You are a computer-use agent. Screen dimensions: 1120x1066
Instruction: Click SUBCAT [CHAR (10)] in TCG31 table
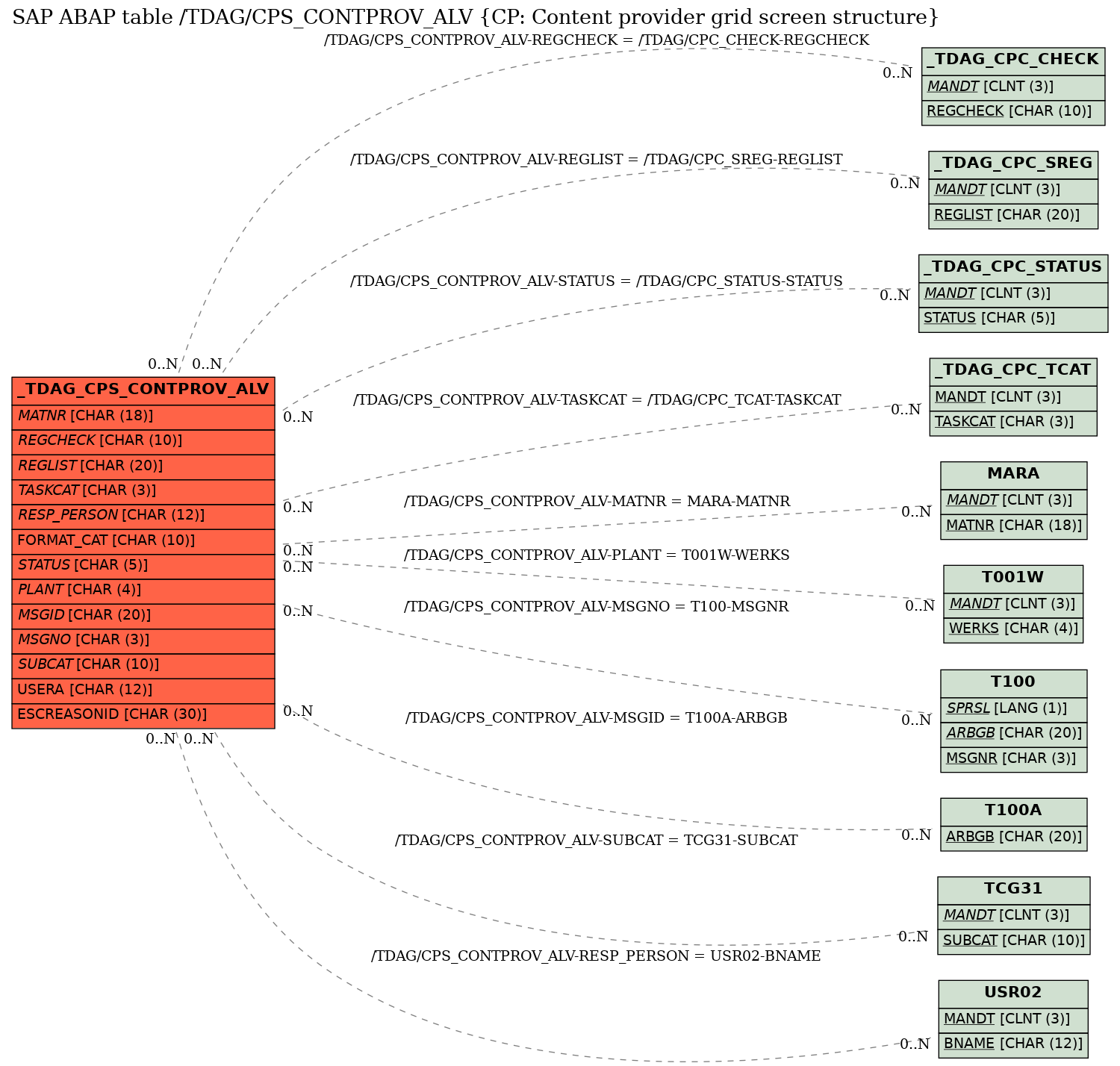click(1013, 941)
